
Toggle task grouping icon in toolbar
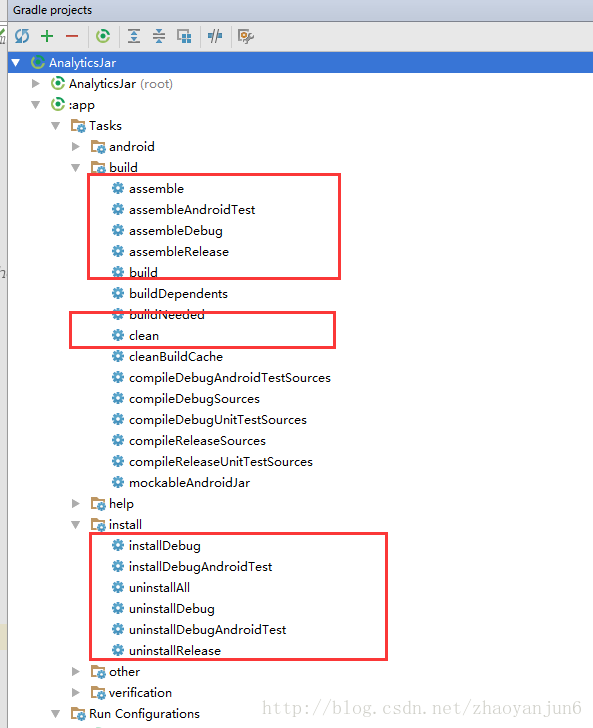184,36
